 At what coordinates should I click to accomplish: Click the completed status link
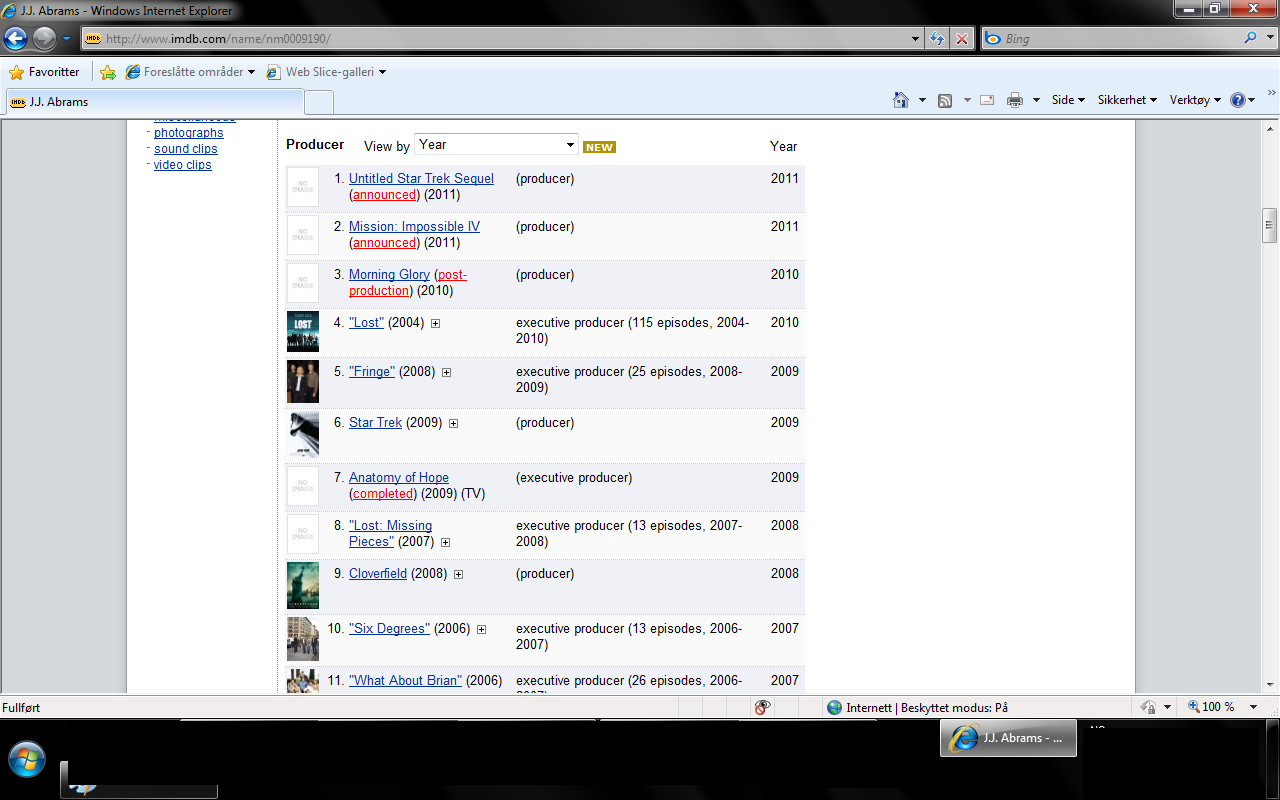(x=383, y=494)
